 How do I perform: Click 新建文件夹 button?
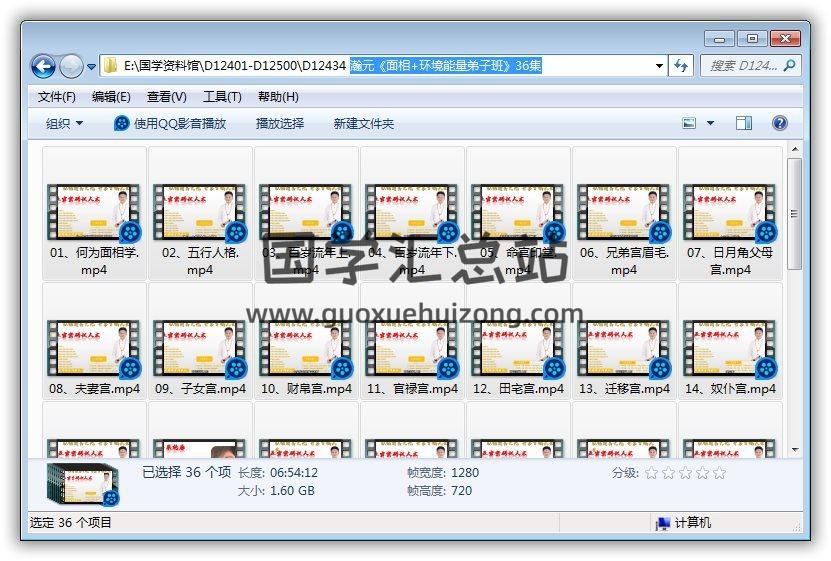pyautogui.click(x=364, y=123)
